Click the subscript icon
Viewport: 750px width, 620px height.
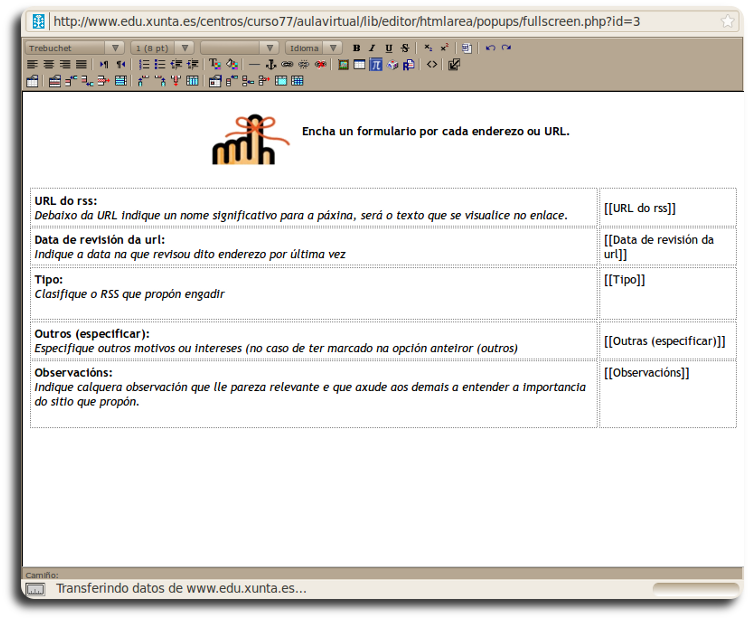428,48
